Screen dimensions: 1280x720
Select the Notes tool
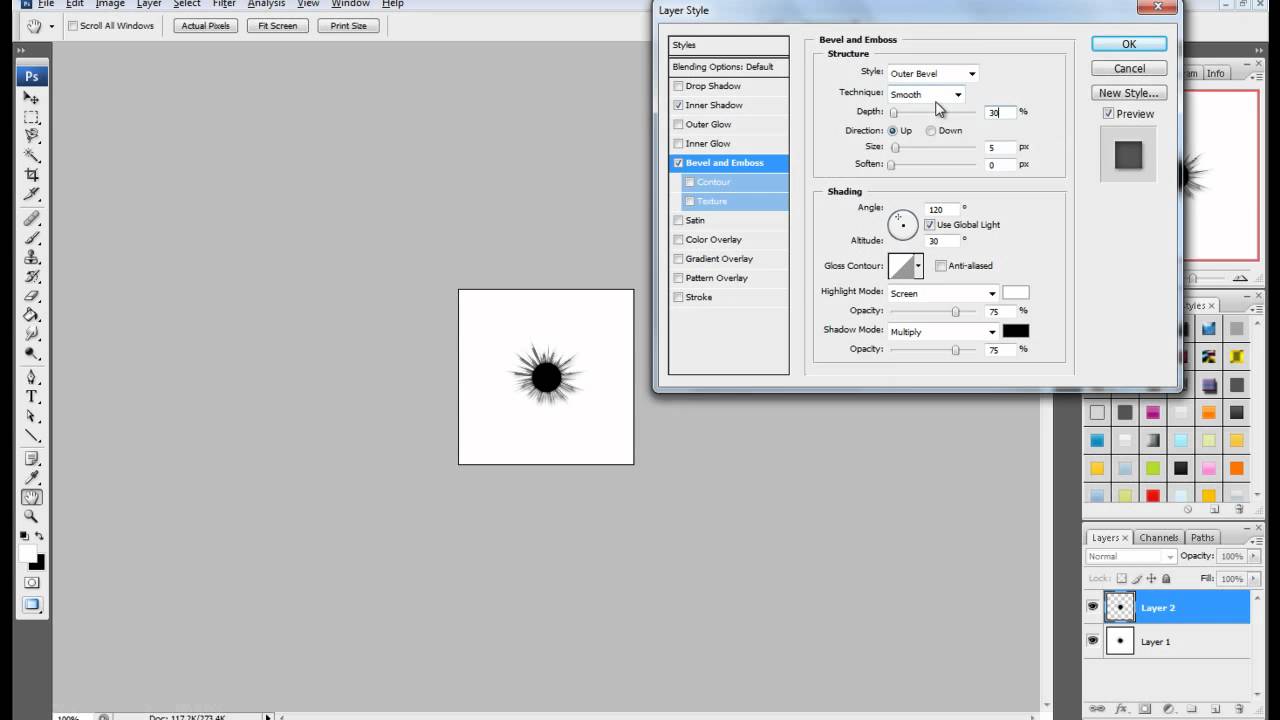[x=31, y=458]
